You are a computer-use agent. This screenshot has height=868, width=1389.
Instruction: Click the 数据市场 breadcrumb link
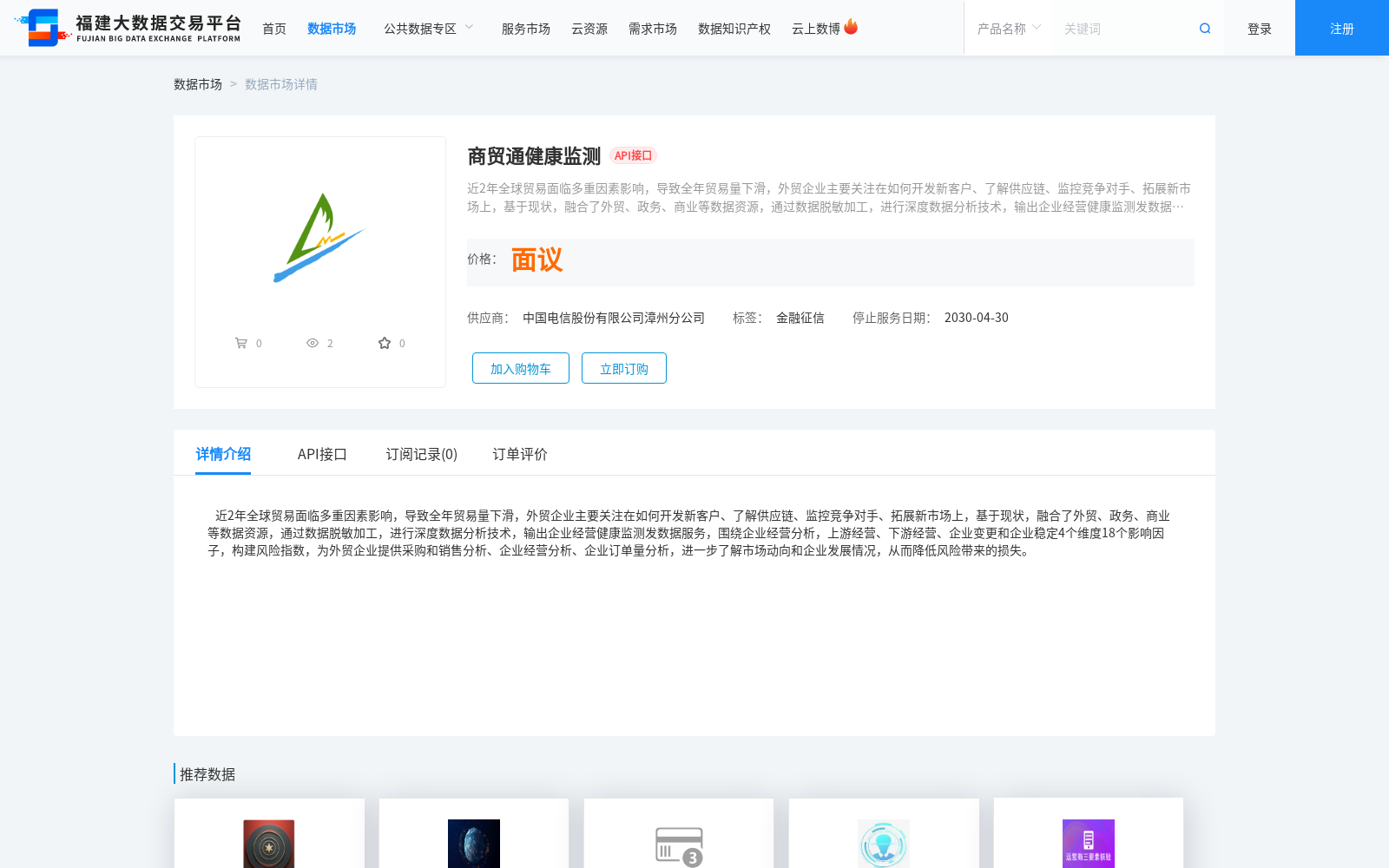click(198, 84)
